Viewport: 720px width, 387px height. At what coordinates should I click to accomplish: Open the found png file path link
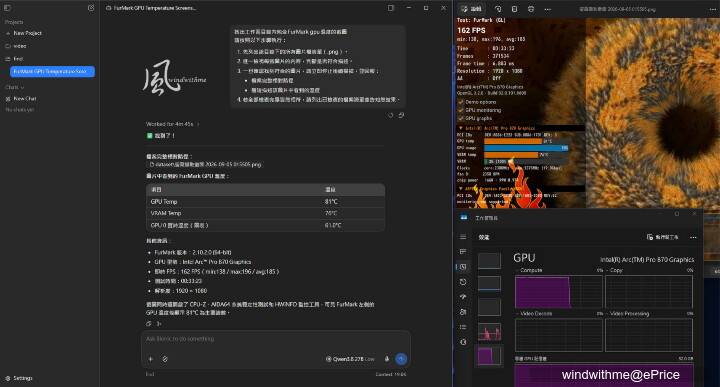[205, 164]
